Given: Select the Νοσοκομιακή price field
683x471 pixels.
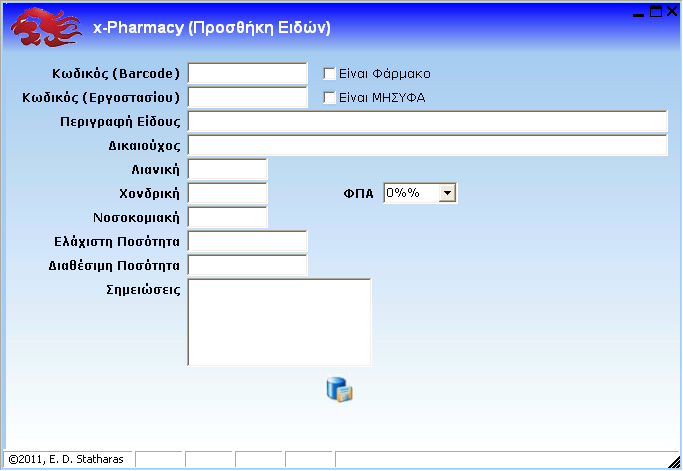Looking at the screenshot, I should point(227,217).
